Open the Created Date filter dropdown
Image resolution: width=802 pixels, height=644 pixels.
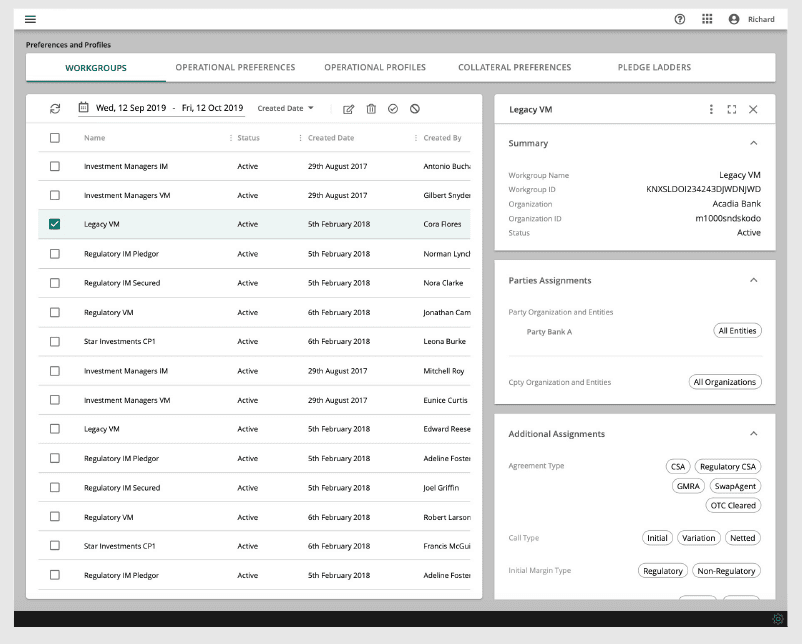point(285,108)
